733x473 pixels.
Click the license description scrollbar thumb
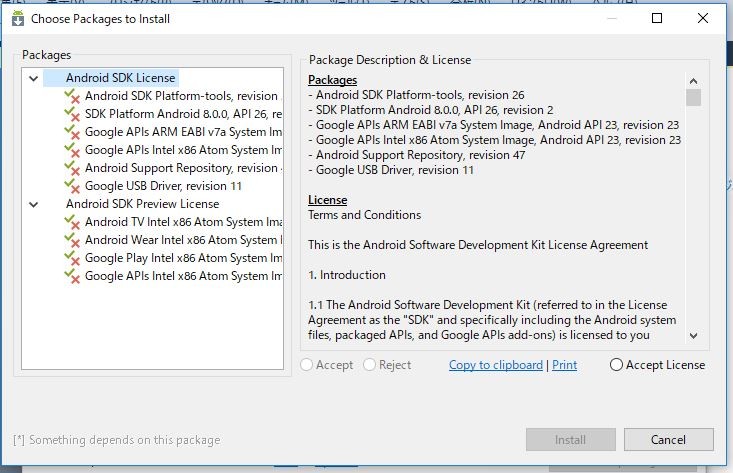pos(694,98)
